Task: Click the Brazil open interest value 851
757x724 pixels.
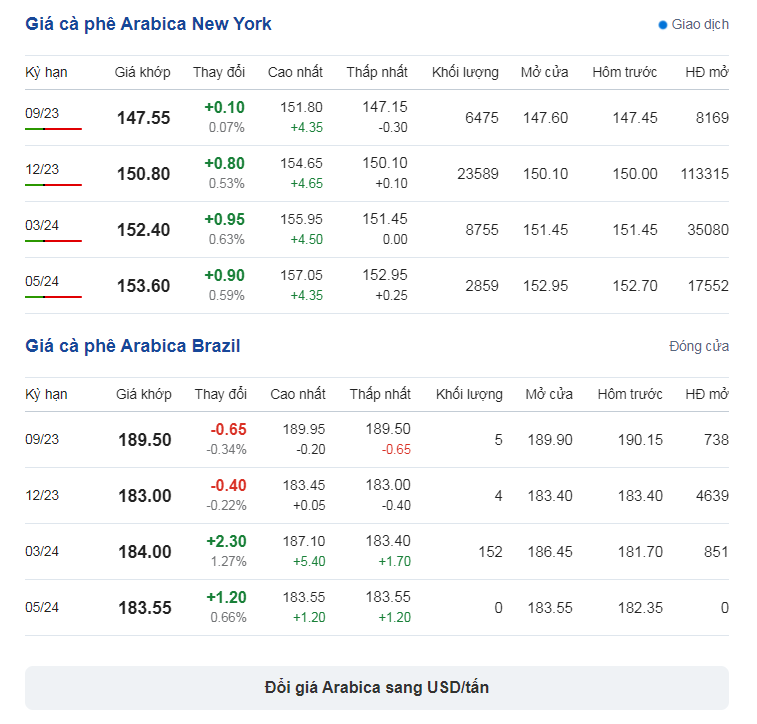Action: point(716,552)
